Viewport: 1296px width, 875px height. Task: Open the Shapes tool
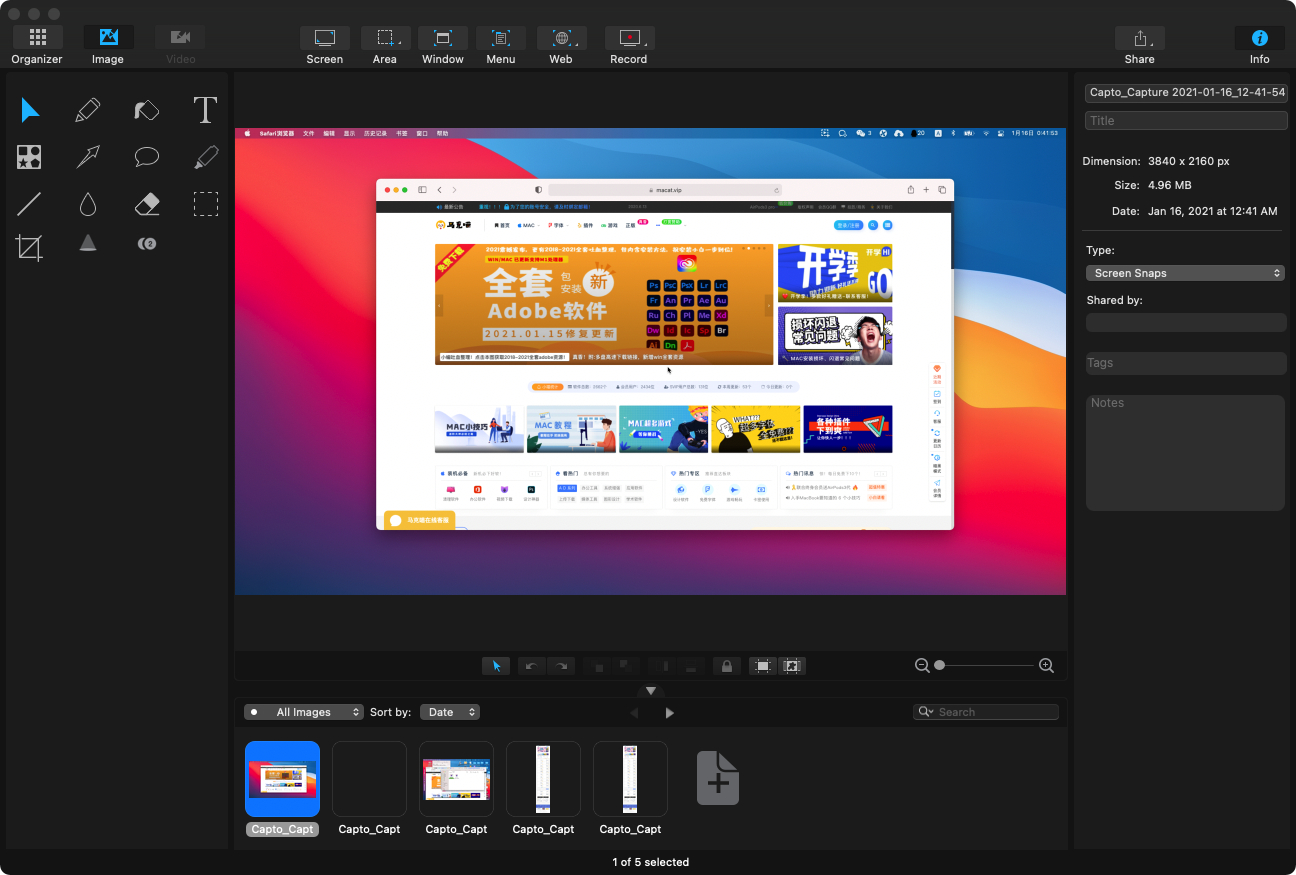point(29,157)
